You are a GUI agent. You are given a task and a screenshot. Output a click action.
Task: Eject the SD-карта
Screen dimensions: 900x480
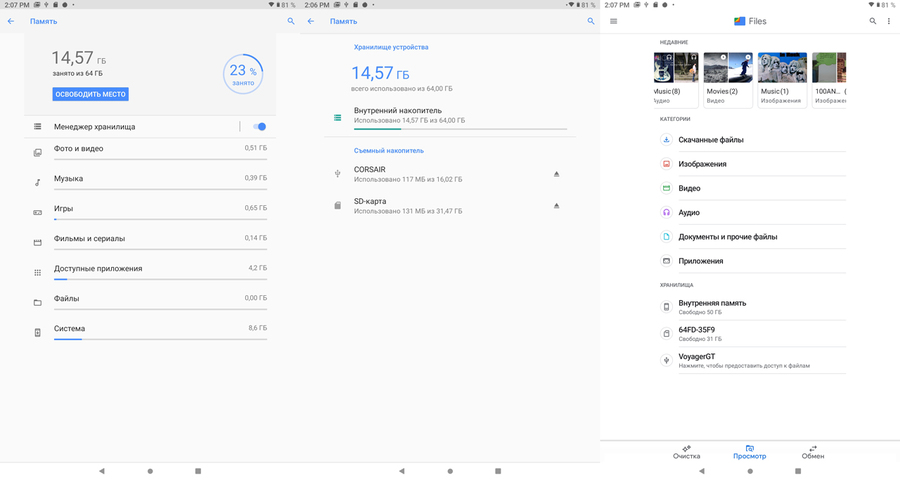(556, 206)
